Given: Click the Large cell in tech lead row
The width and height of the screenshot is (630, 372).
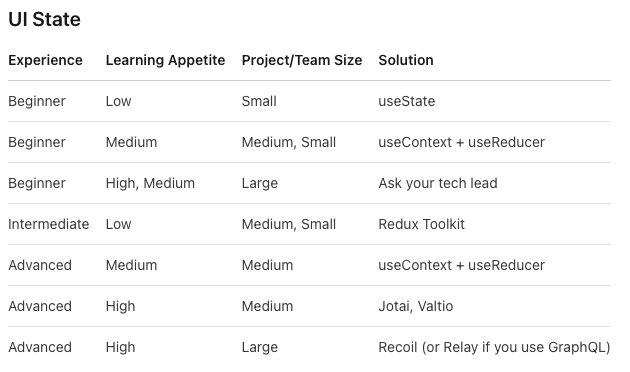Looking at the screenshot, I should (260, 183).
